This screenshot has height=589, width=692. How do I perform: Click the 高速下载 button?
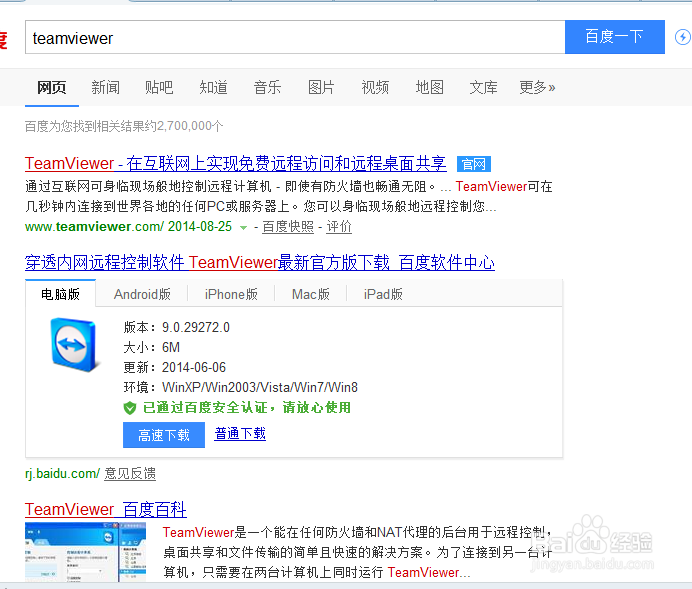pyautogui.click(x=164, y=435)
